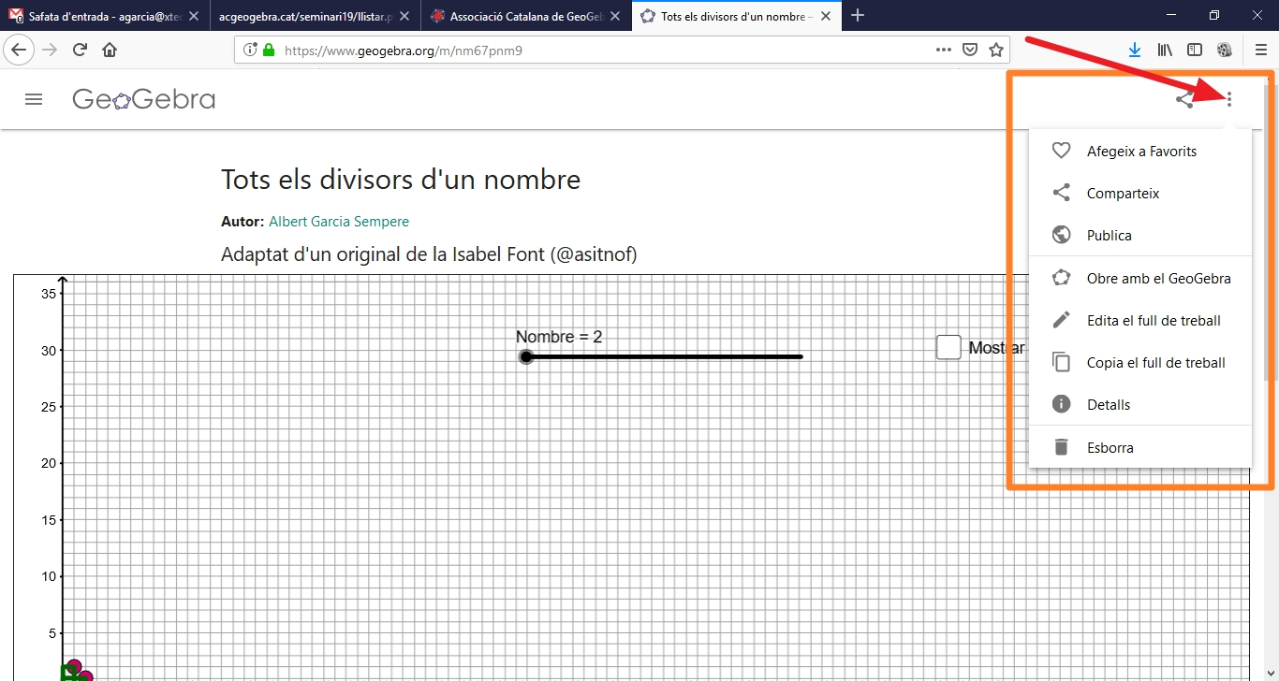
Task: Click the three-dot more options icon
Action: pyautogui.click(x=1230, y=99)
